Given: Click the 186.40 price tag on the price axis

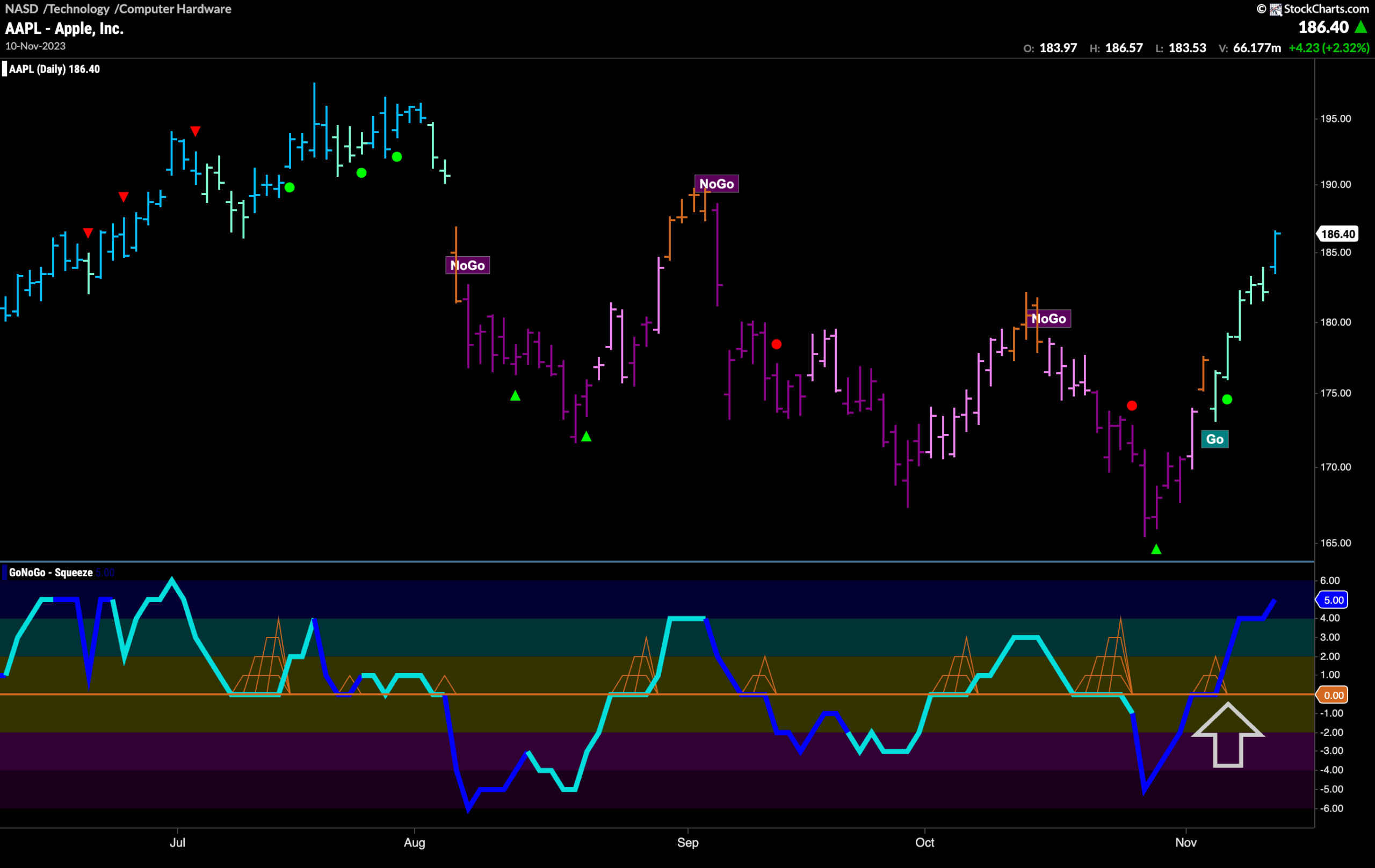Looking at the screenshot, I should tap(1337, 234).
